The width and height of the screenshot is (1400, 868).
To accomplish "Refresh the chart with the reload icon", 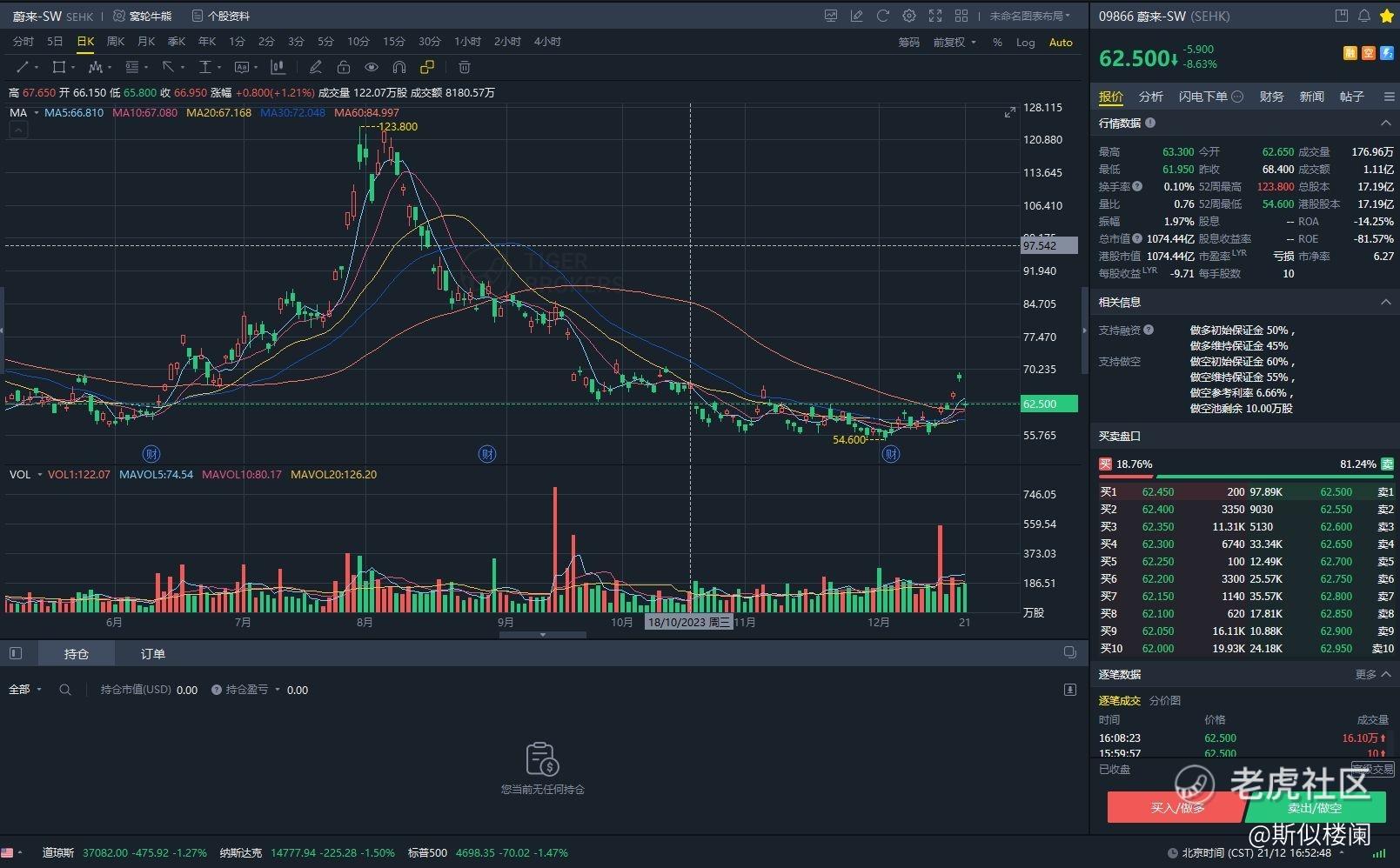I will [x=883, y=16].
